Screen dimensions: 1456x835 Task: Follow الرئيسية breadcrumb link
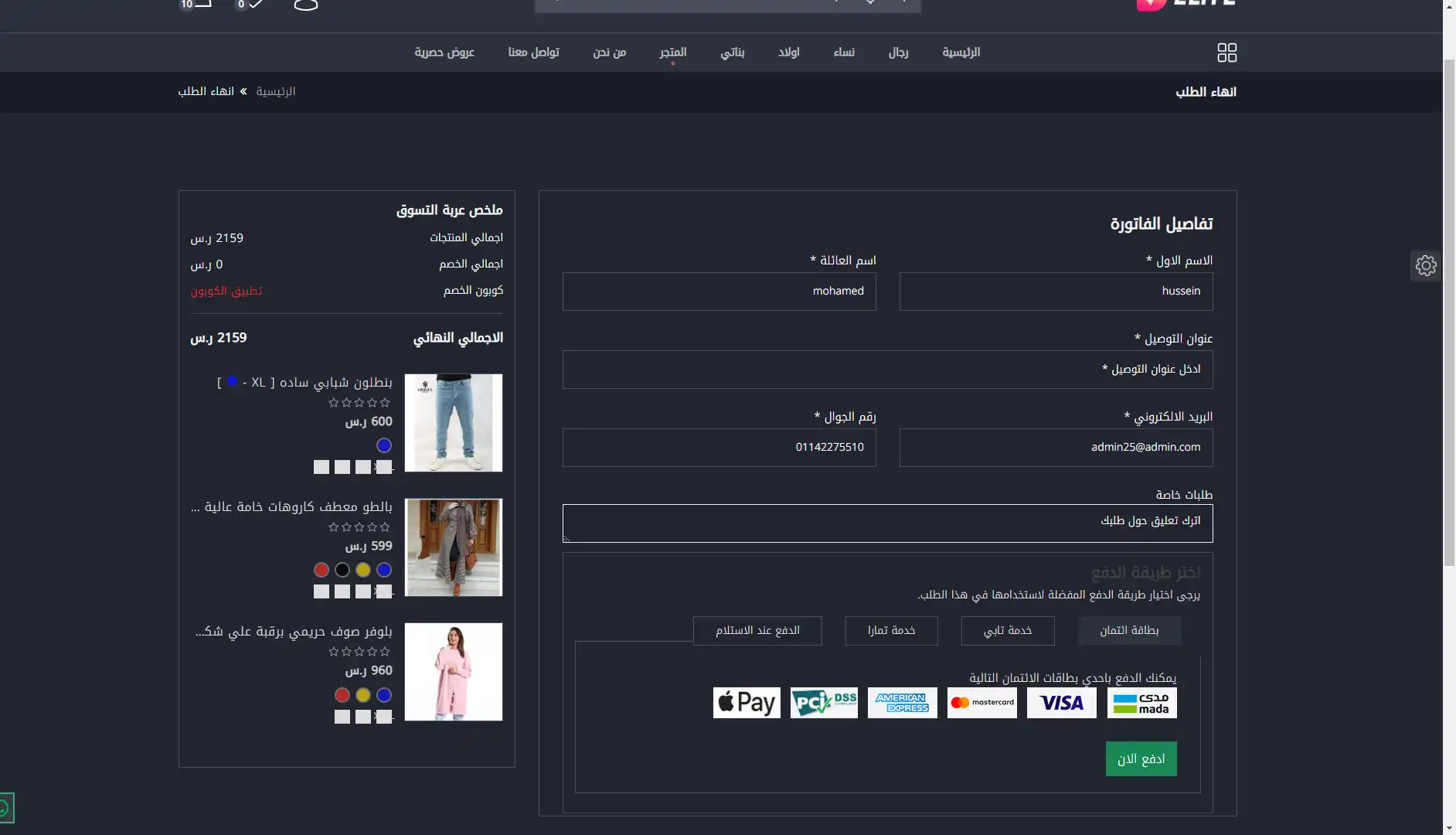pyautogui.click(x=276, y=91)
